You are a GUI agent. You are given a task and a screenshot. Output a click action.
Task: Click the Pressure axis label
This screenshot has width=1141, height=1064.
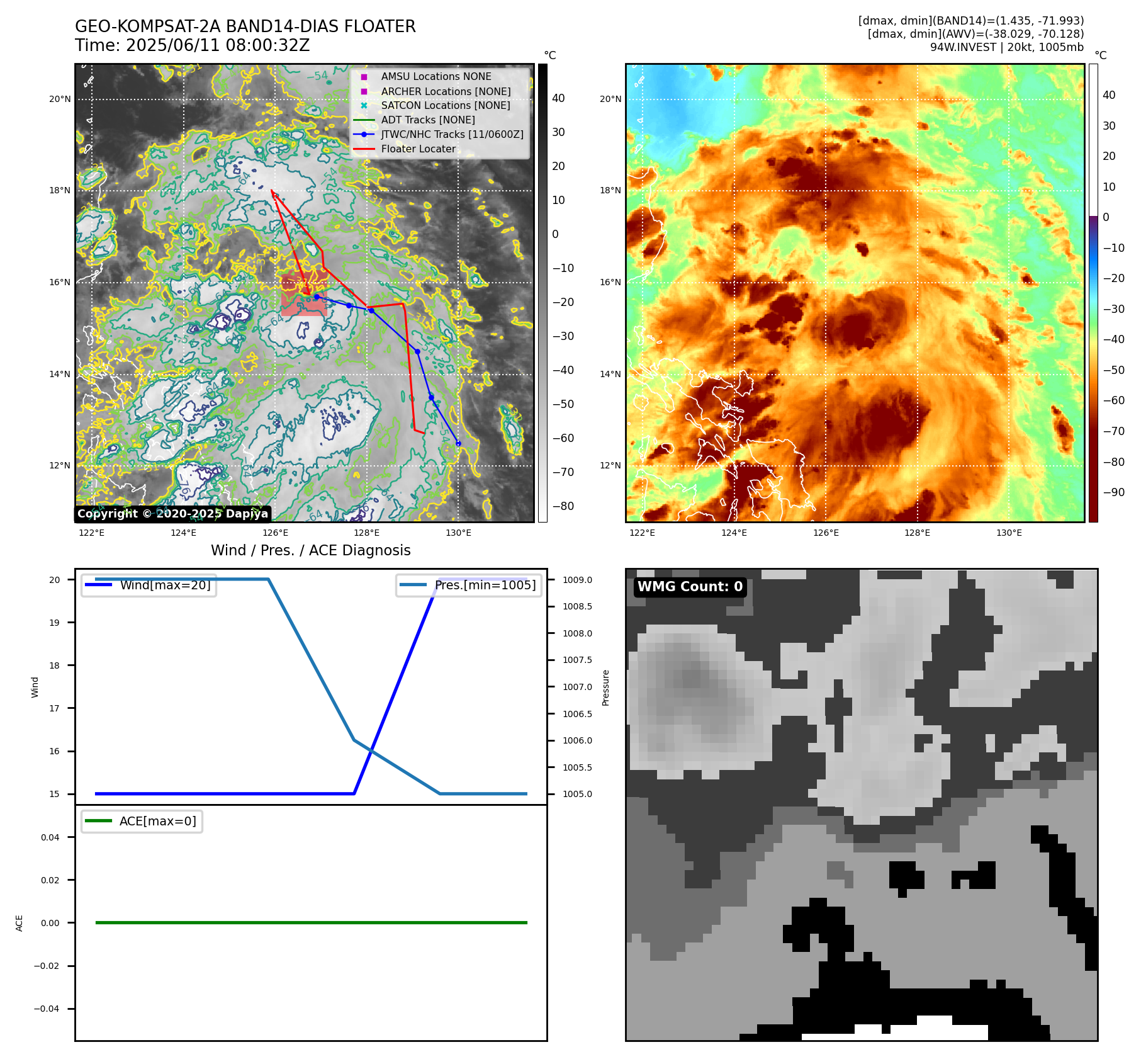[605, 688]
